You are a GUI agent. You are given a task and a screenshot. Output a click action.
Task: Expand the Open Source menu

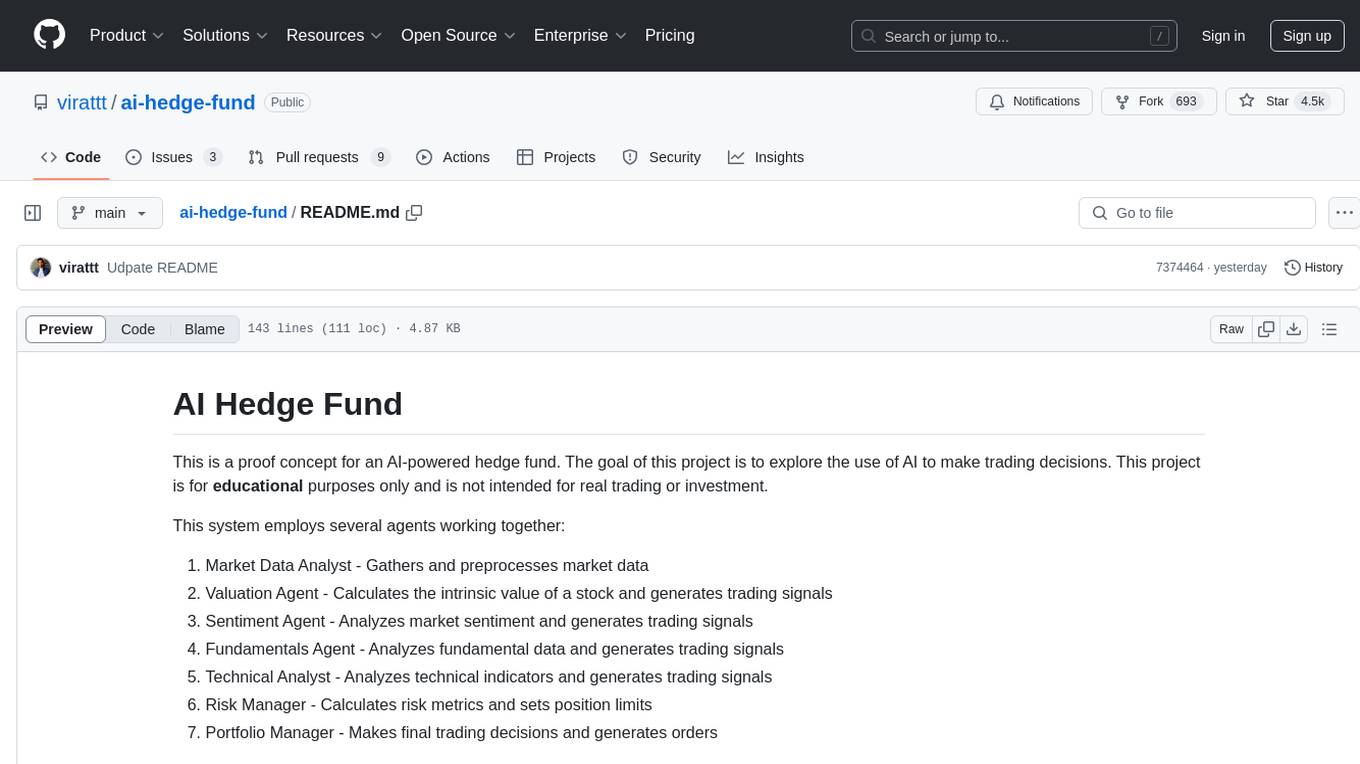point(458,35)
